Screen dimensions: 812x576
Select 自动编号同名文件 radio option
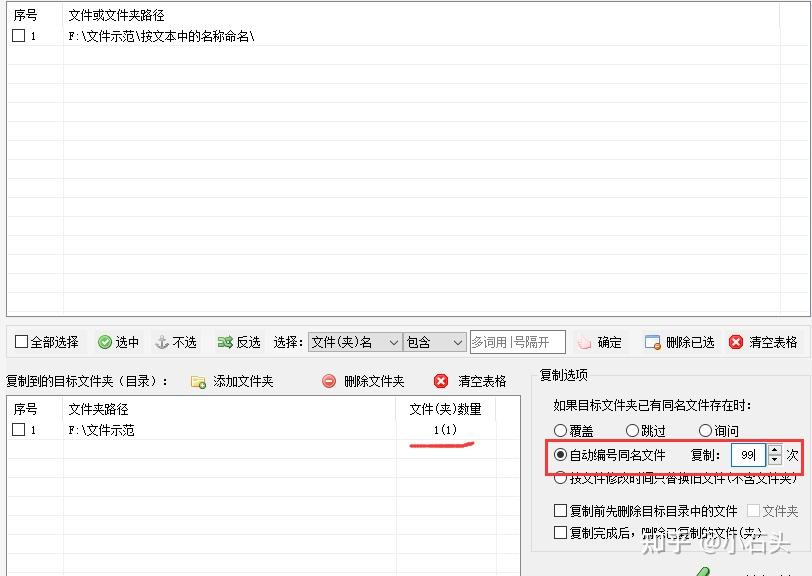click(x=560, y=455)
